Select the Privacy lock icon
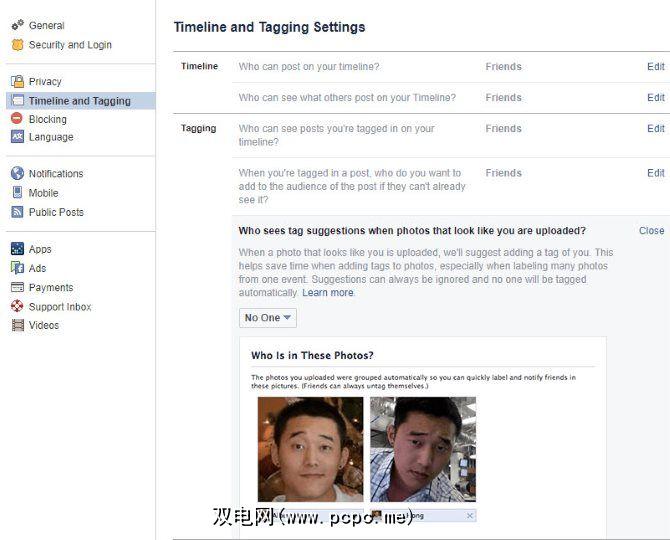The height and width of the screenshot is (540, 670). [x=18, y=81]
